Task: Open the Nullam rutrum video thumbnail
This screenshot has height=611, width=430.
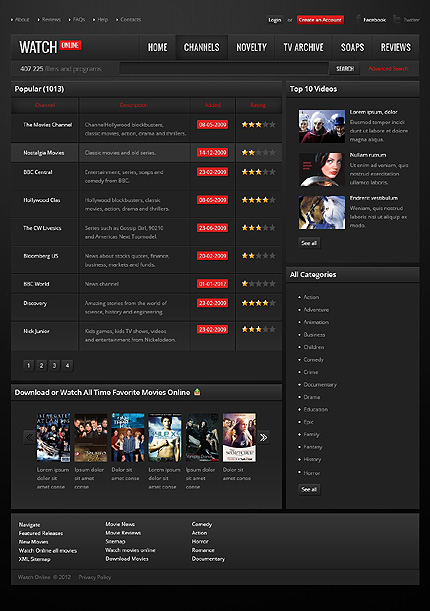Action: [322, 170]
